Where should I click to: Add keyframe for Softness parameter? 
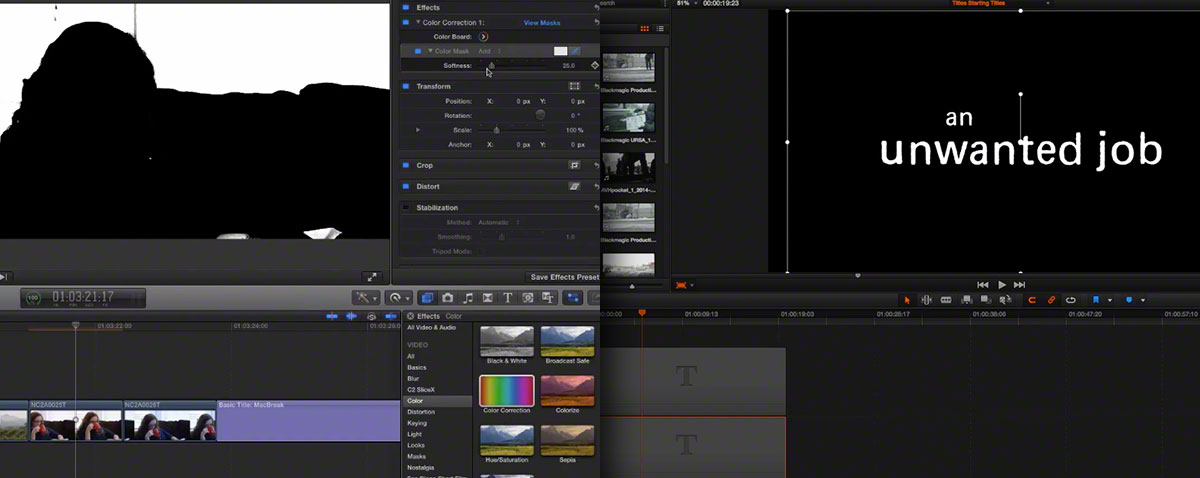(x=595, y=65)
